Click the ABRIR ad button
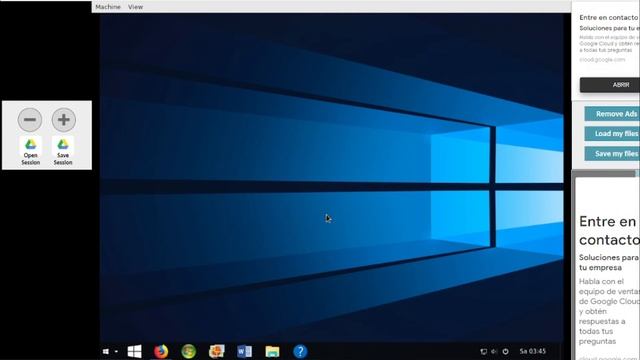This screenshot has width=640, height=360. point(610,85)
